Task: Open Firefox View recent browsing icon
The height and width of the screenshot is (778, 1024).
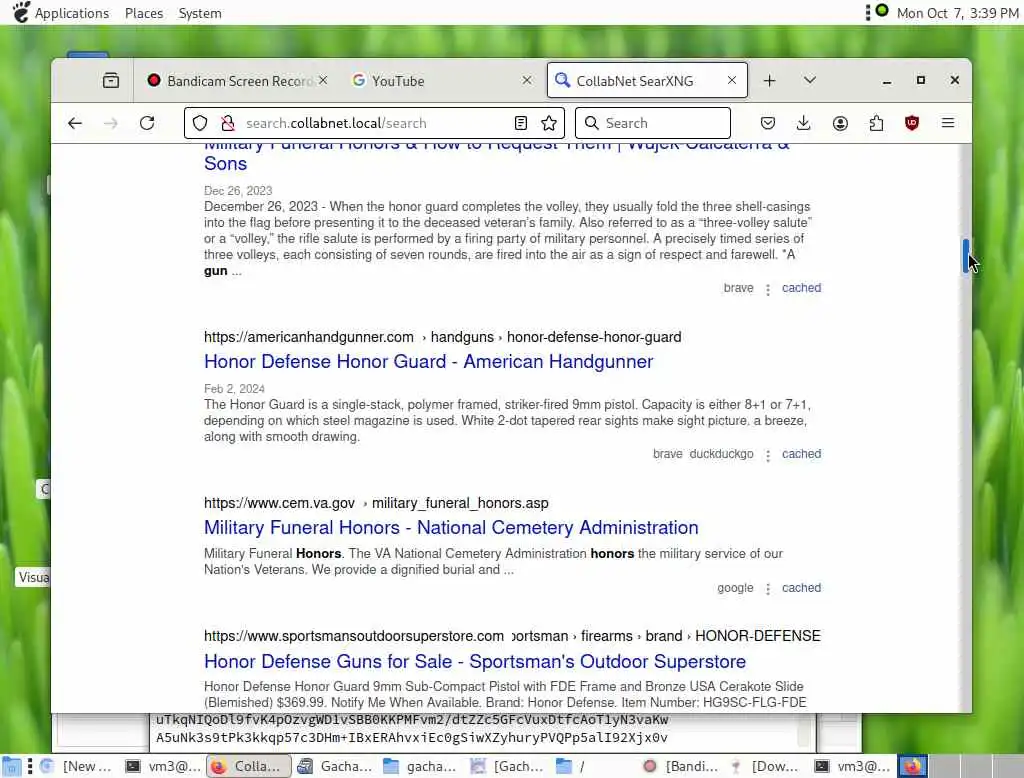Action: pyautogui.click(x=111, y=80)
